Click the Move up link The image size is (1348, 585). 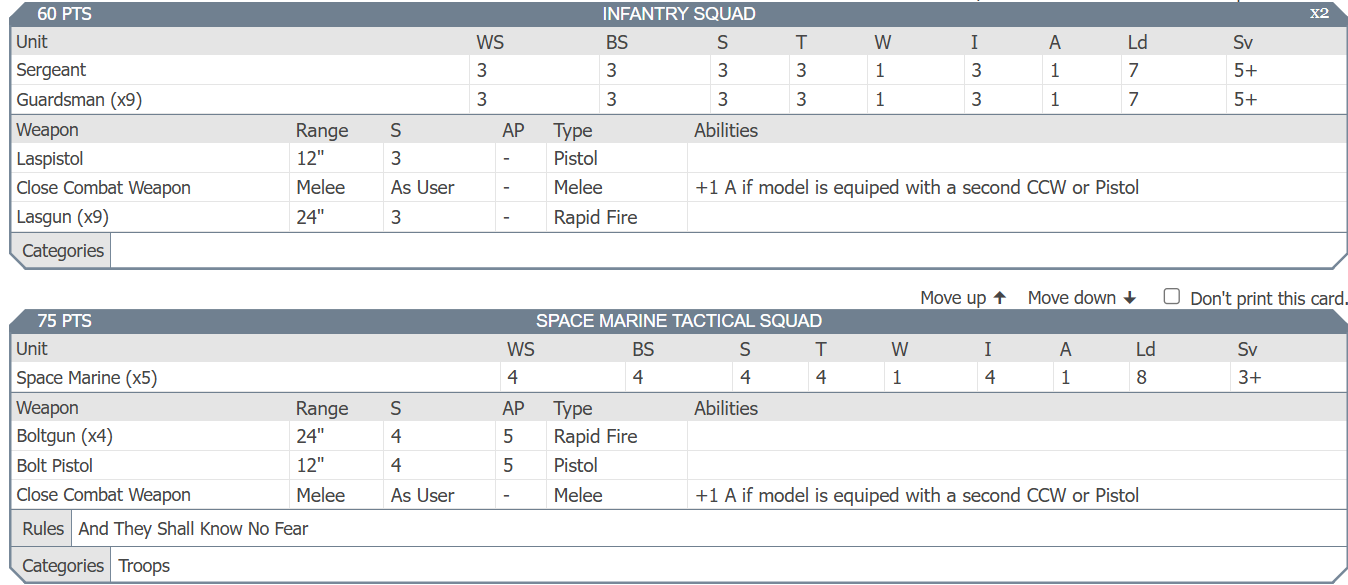963,298
